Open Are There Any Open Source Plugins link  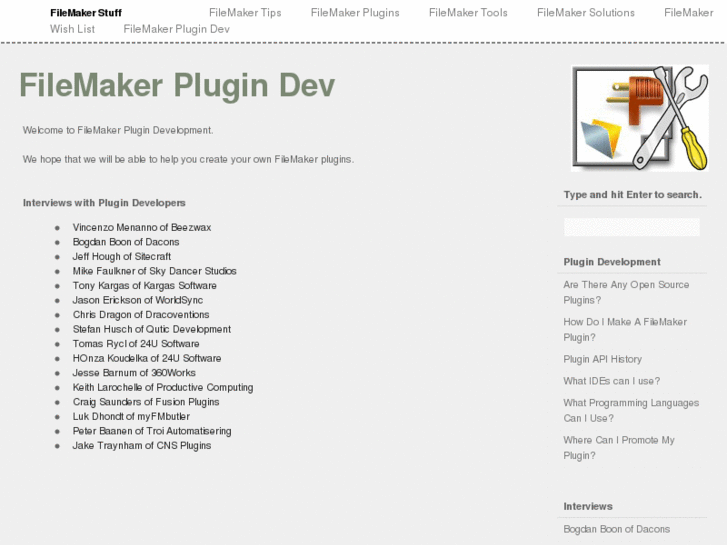pyautogui.click(x=626, y=292)
